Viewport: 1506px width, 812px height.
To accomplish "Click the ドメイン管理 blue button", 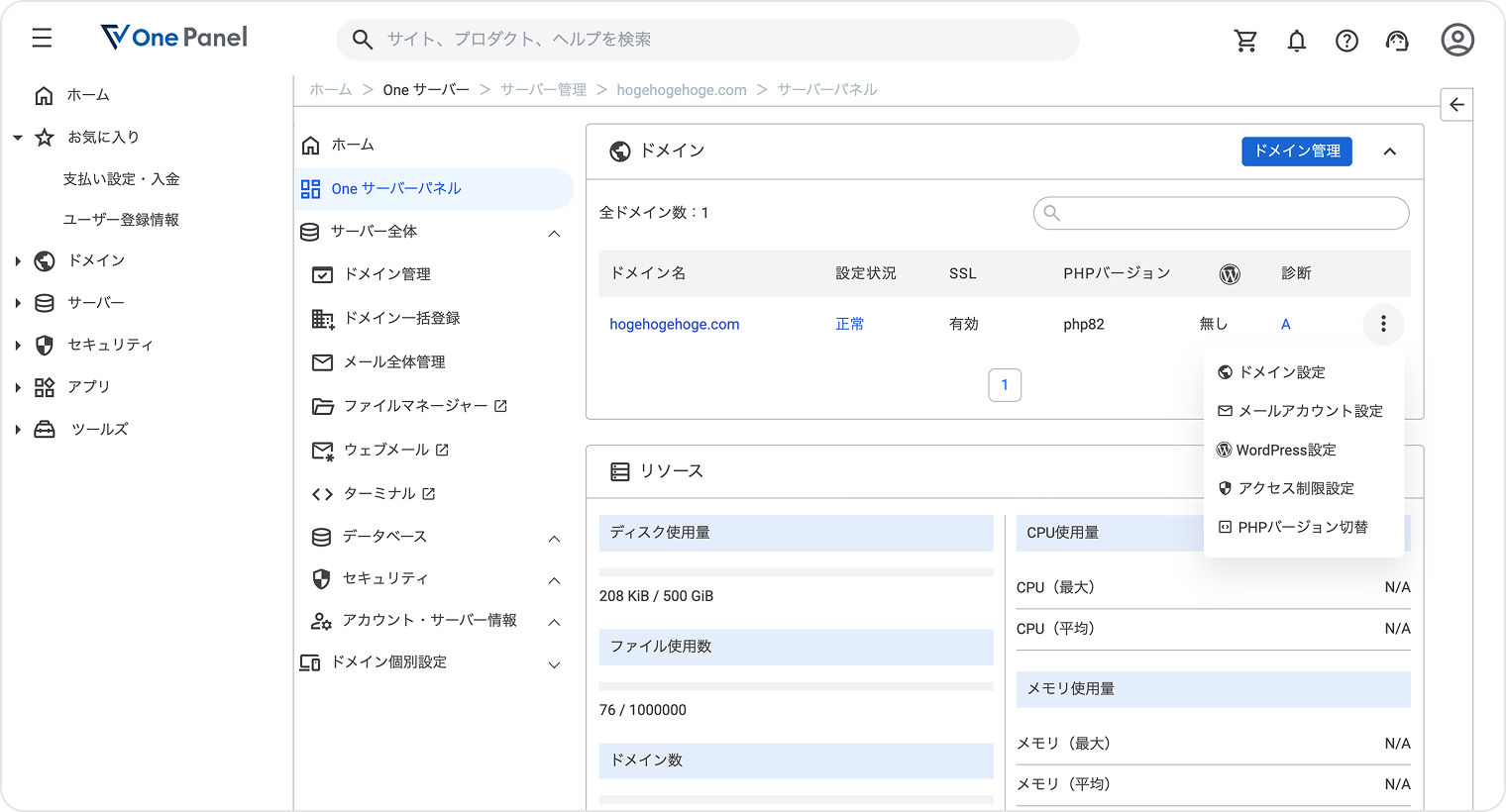I will 1296,151.
